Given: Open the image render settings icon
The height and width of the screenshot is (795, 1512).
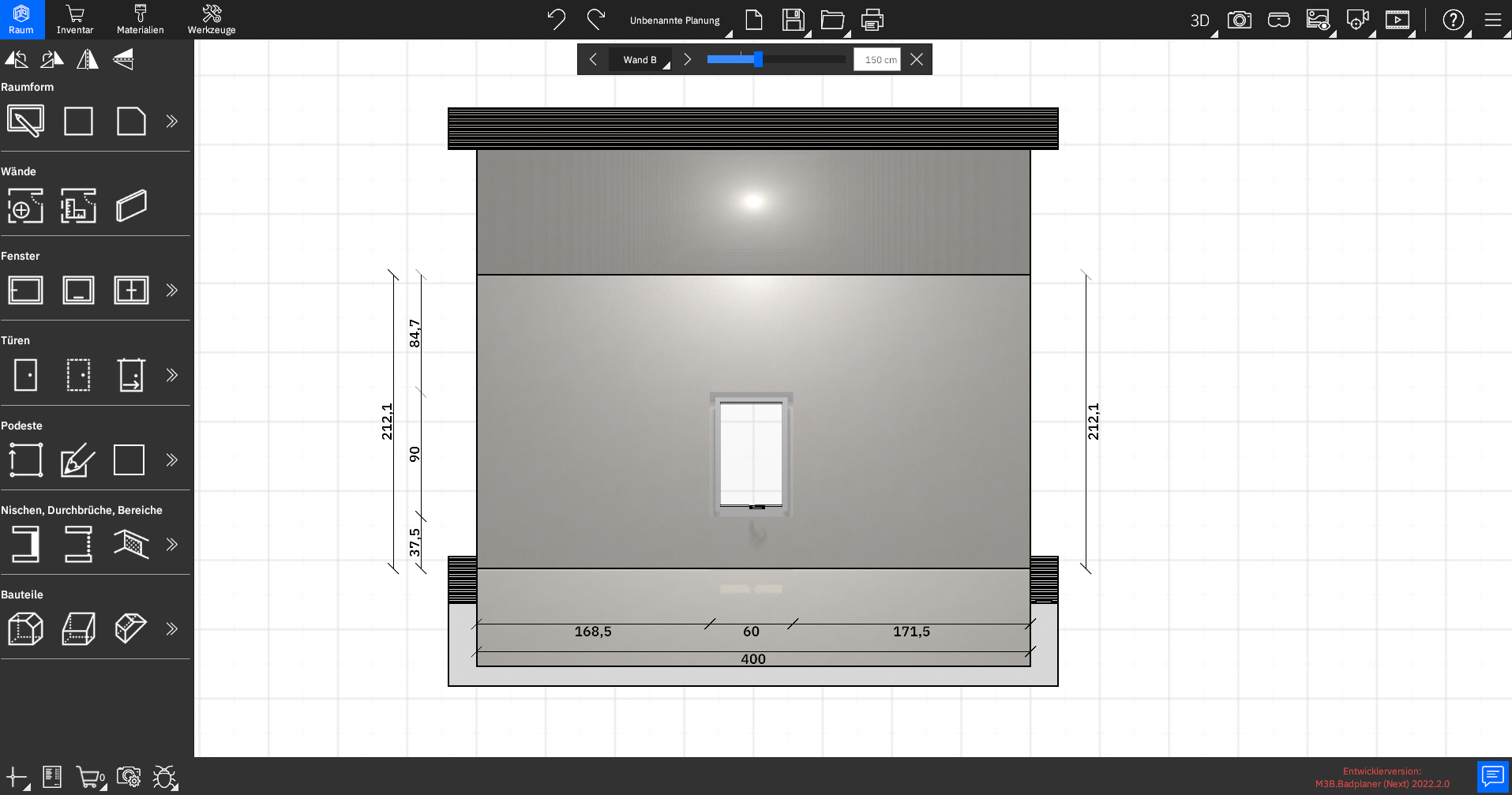Looking at the screenshot, I should (x=1318, y=20).
